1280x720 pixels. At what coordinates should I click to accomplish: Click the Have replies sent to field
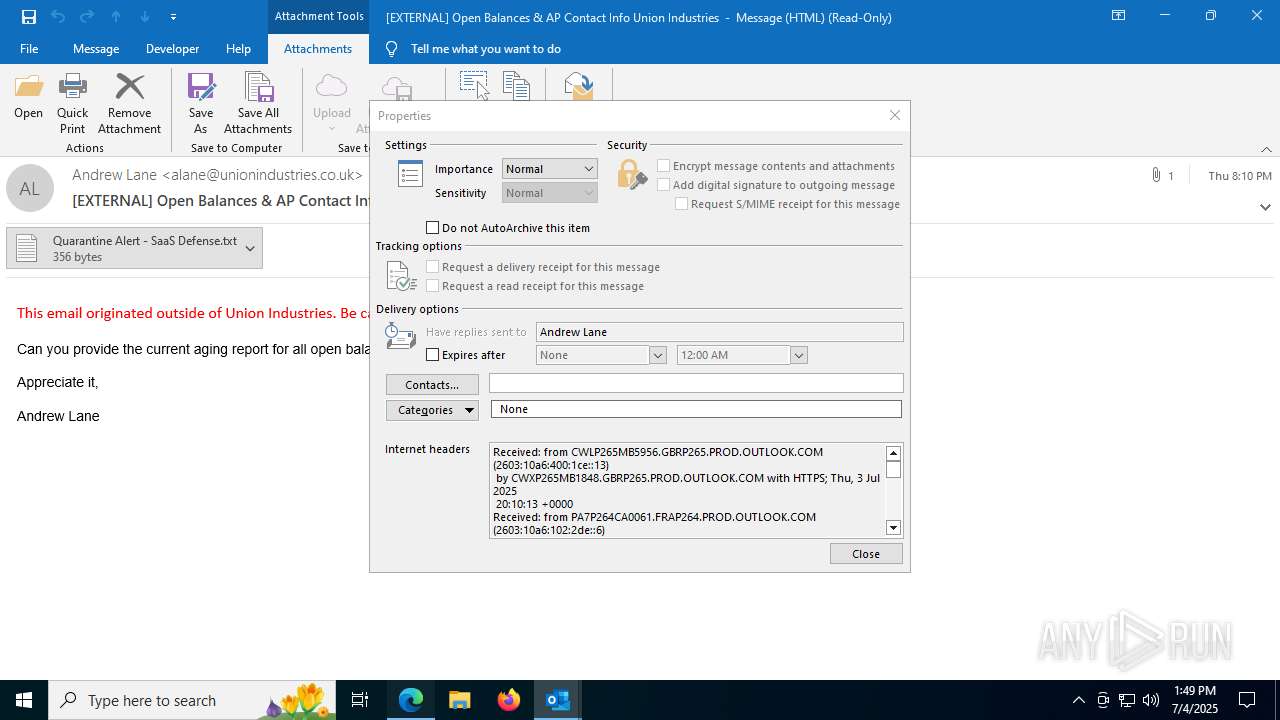coord(719,332)
